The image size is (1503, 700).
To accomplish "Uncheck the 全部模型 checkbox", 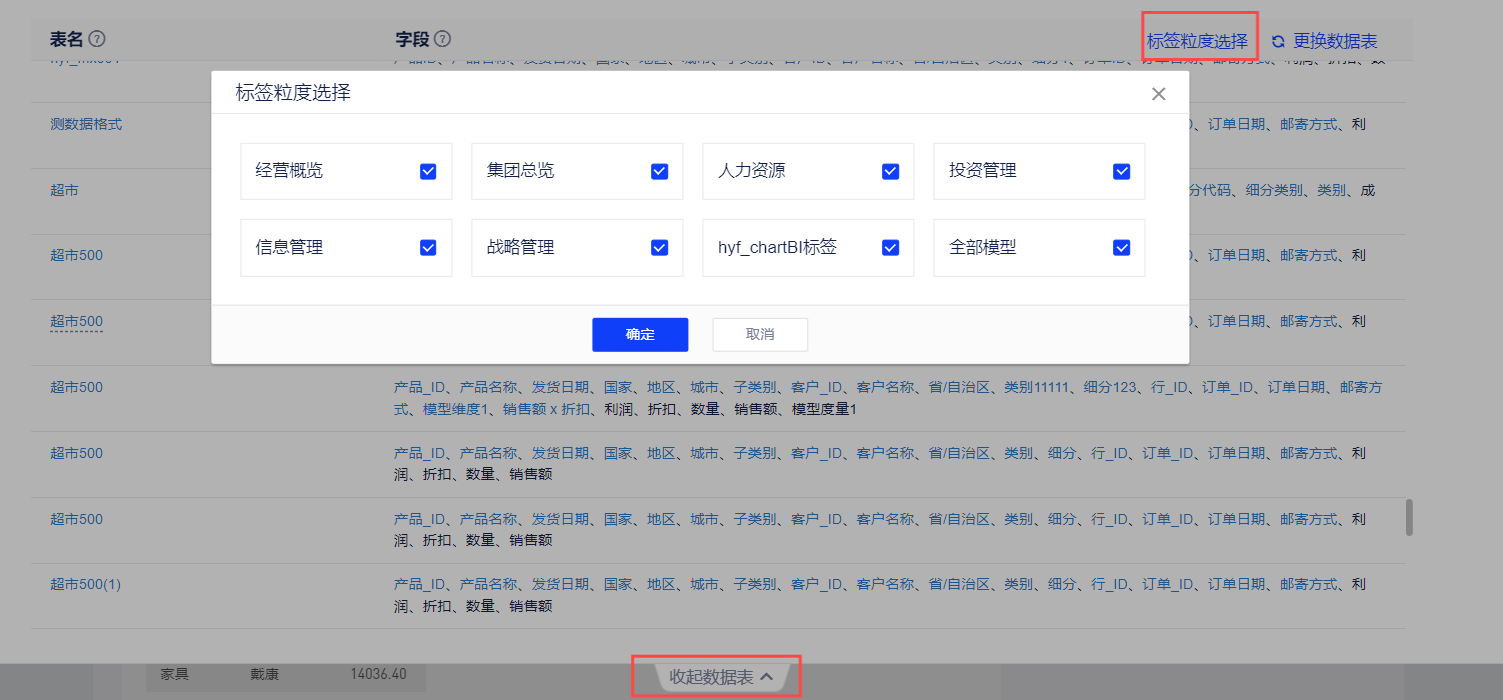I will tap(1121, 247).
